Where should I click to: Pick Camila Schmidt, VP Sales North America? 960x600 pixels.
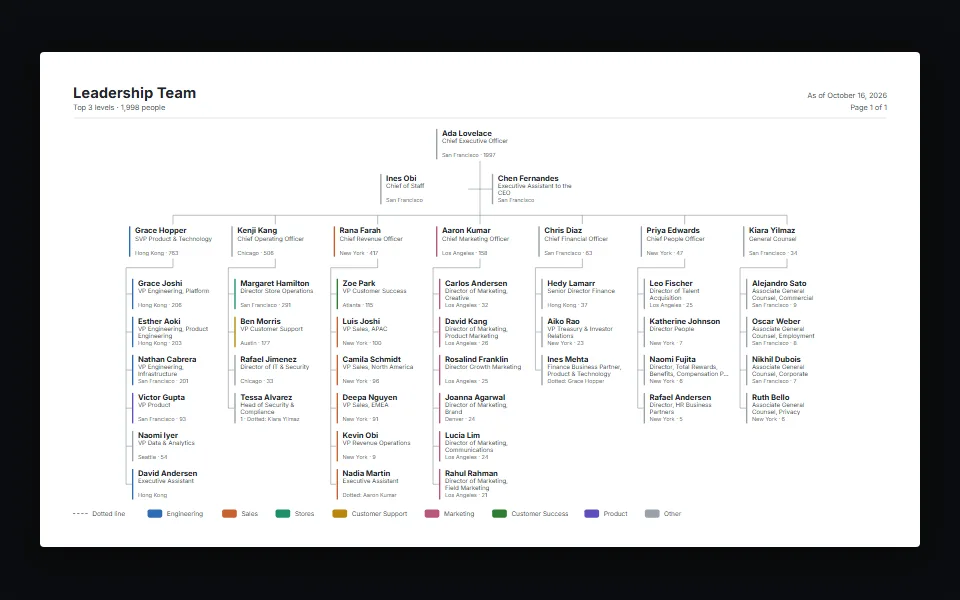click(x=379, y=370)
